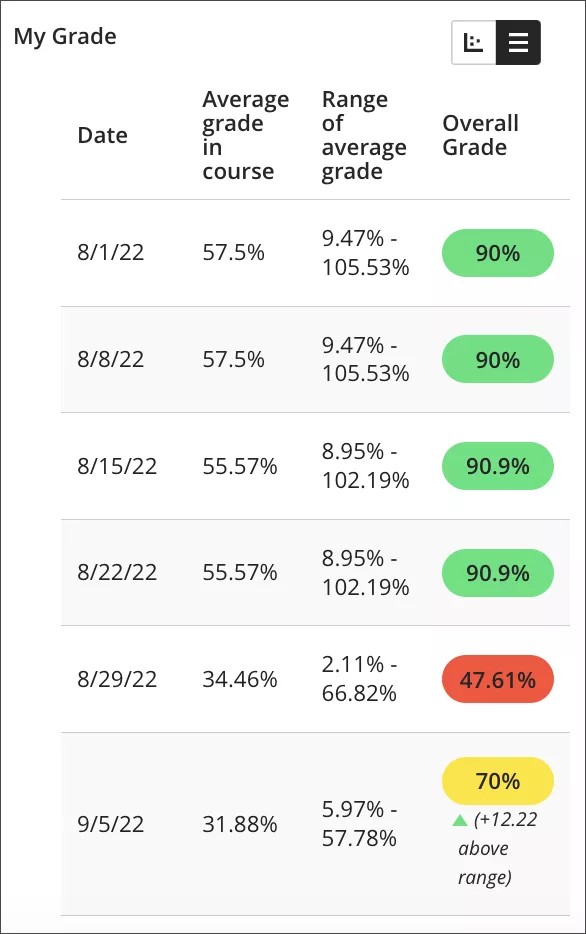This screenshot has width=586, height=934.
Task: Toggle the view switcher to chart mode
Action: (472, 42)
